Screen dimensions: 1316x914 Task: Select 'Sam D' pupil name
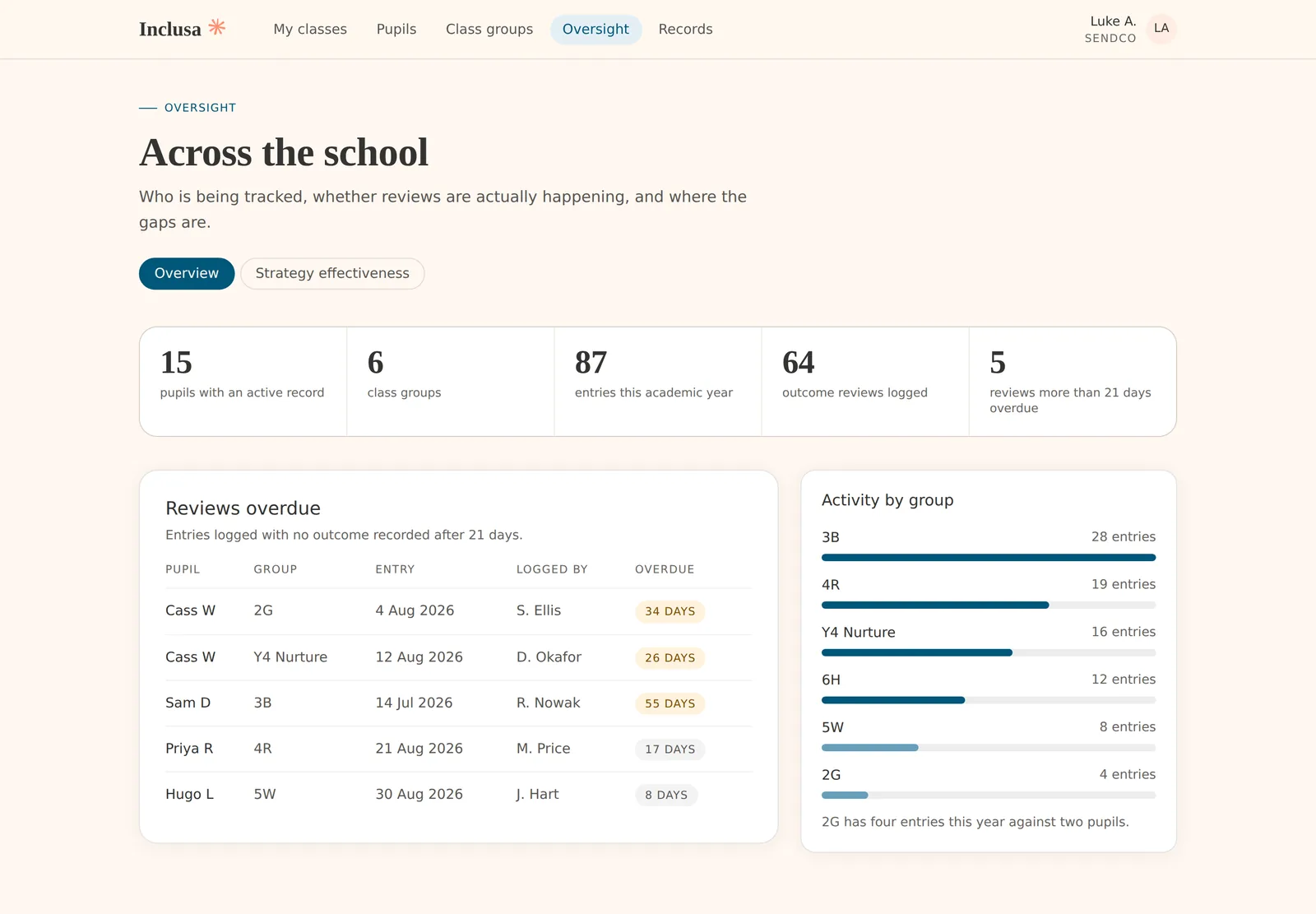(x=188, y=703)
